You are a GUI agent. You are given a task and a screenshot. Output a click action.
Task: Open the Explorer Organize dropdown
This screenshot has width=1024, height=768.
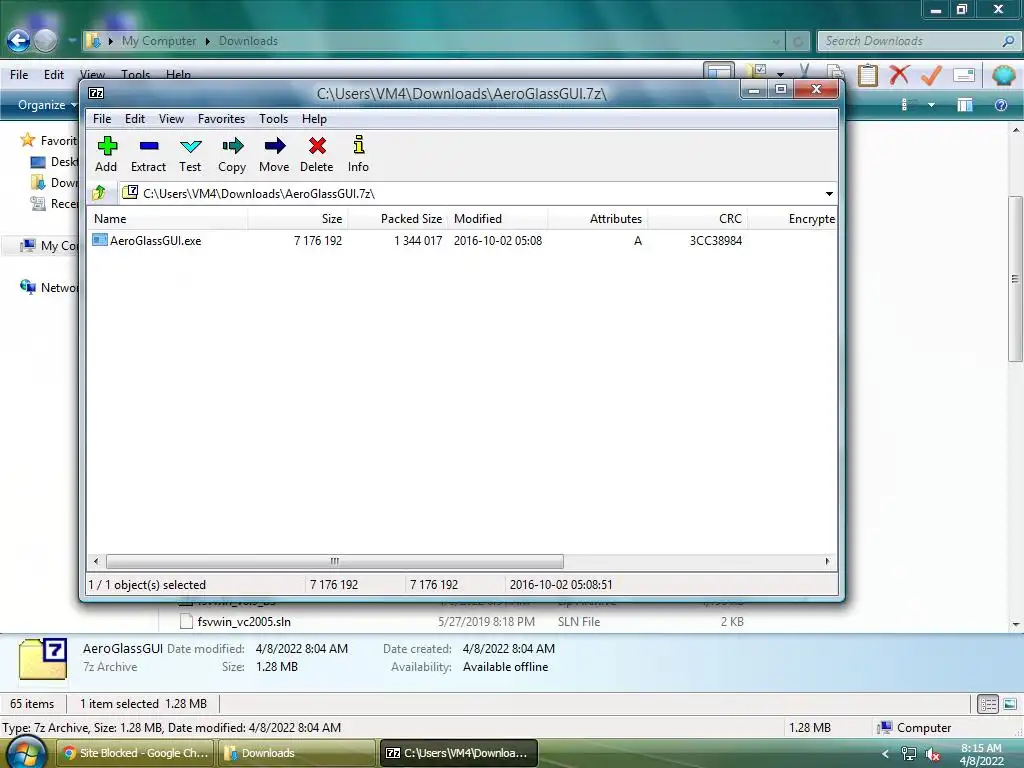coord(47,105)
